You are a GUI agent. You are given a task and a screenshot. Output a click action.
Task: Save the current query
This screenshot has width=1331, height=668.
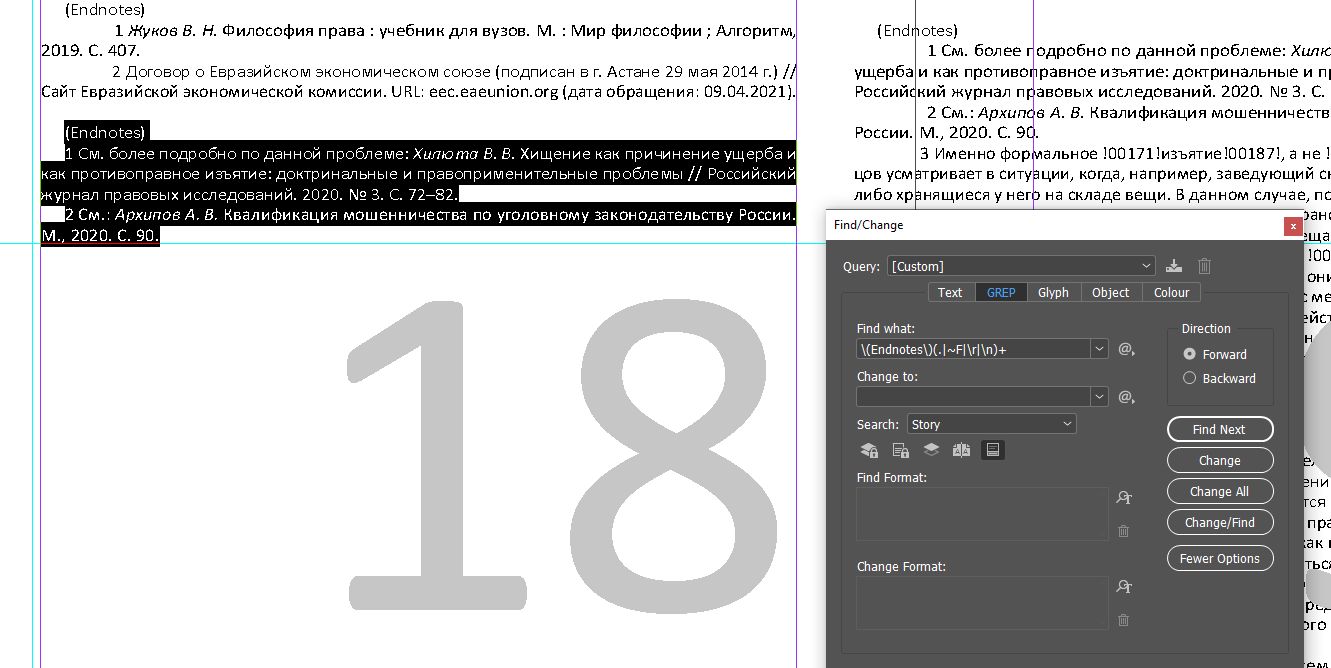point(1174,266)
